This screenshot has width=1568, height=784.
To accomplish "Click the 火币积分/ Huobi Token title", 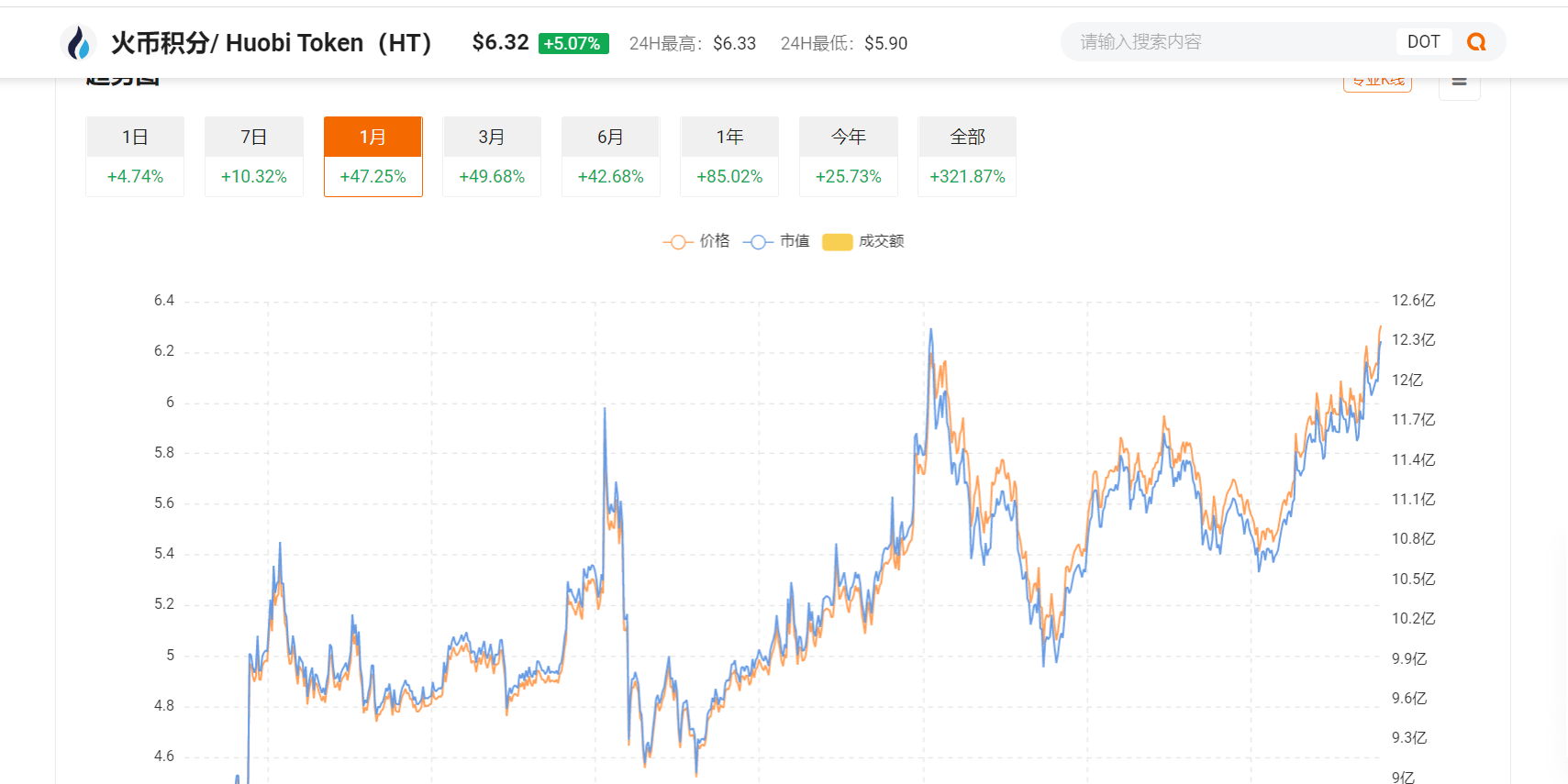I will [272, 43].
